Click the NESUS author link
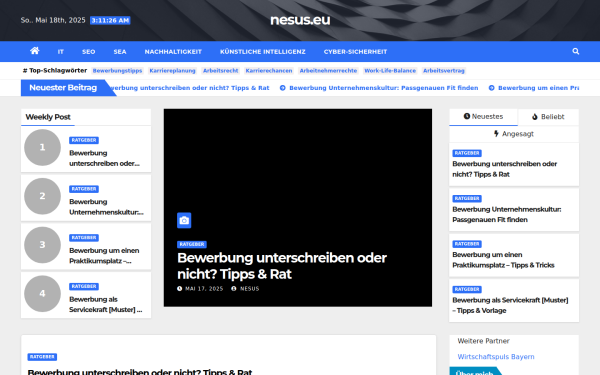Viewport: 600px width, 375px height. (x=249, y=289)
